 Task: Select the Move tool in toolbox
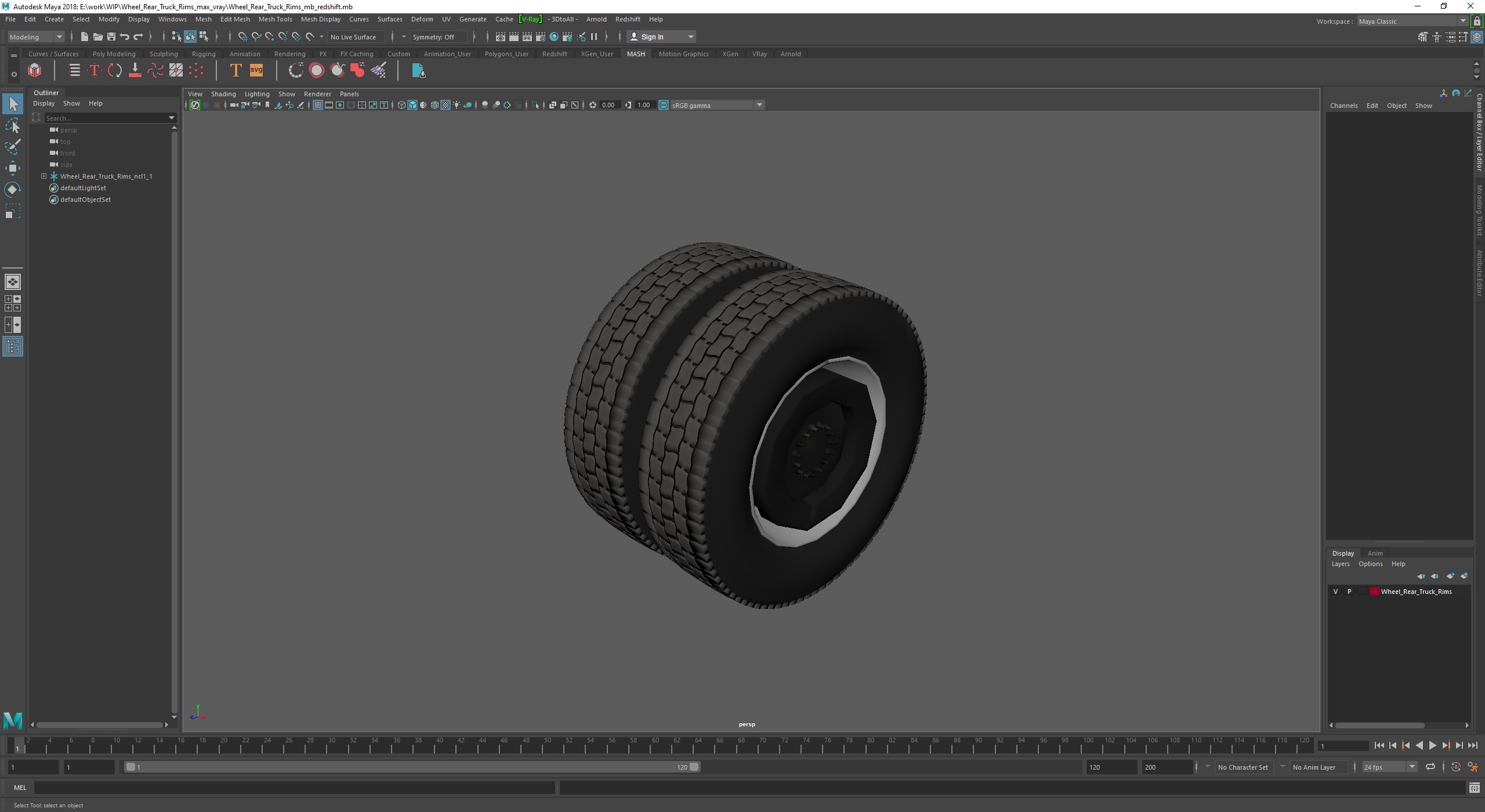coord(12,168)
